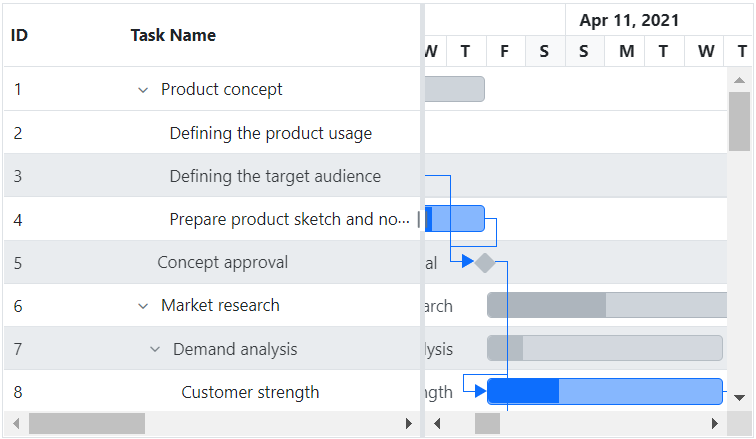Click the Product concept gray summary bar
The height and width of the screenshot is (439, 756).
point(455,89)
